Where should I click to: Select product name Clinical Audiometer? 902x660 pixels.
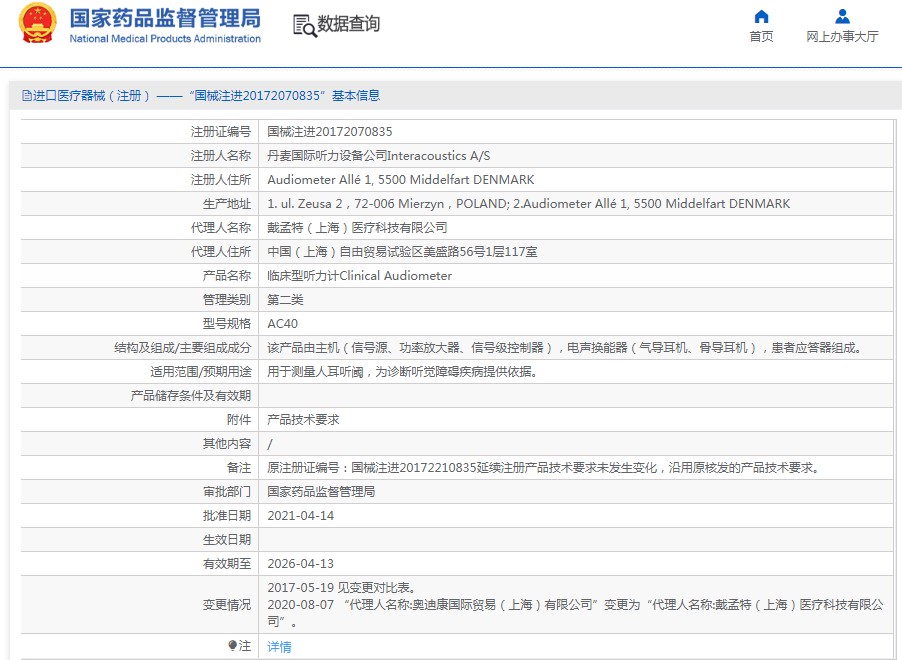(360, 276)
